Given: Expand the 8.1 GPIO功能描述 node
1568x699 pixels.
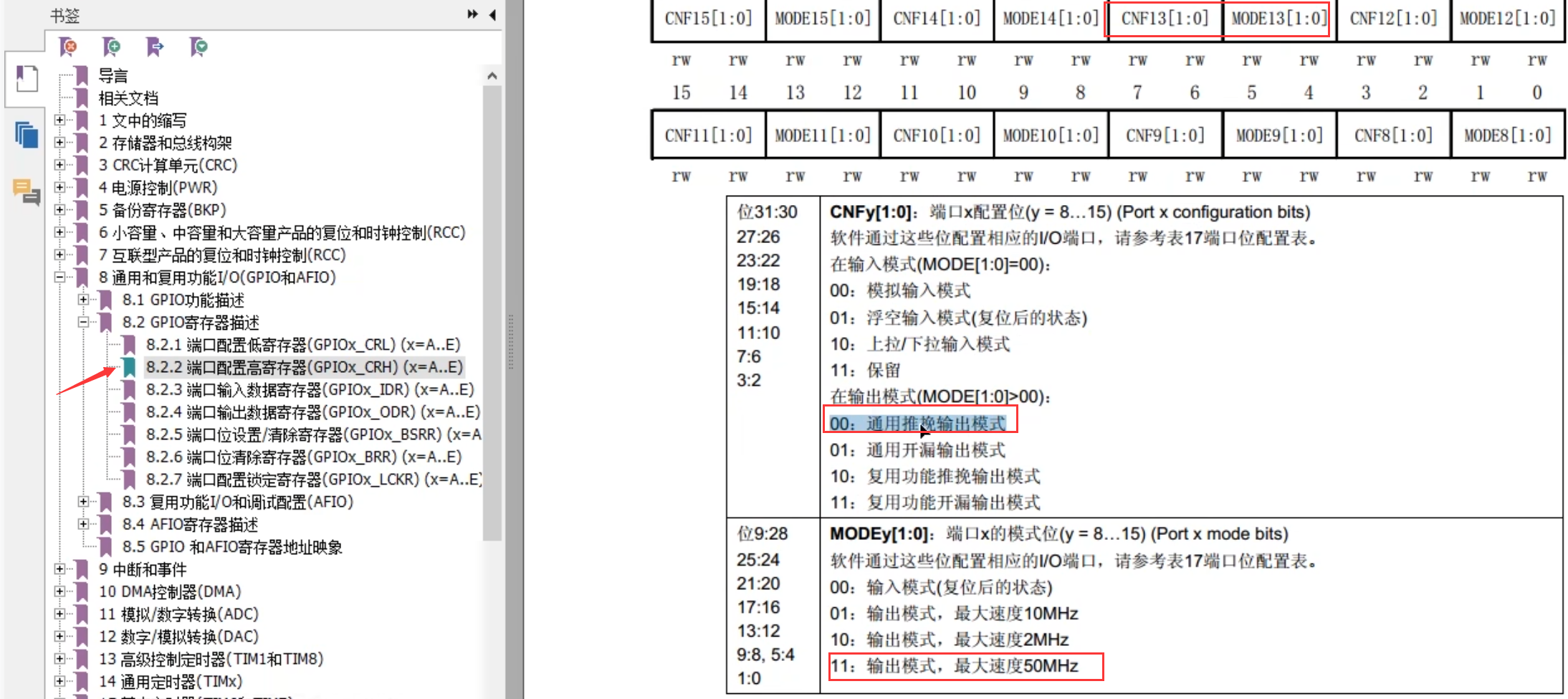Looking at the screenshot, I should tap(84, 300).
